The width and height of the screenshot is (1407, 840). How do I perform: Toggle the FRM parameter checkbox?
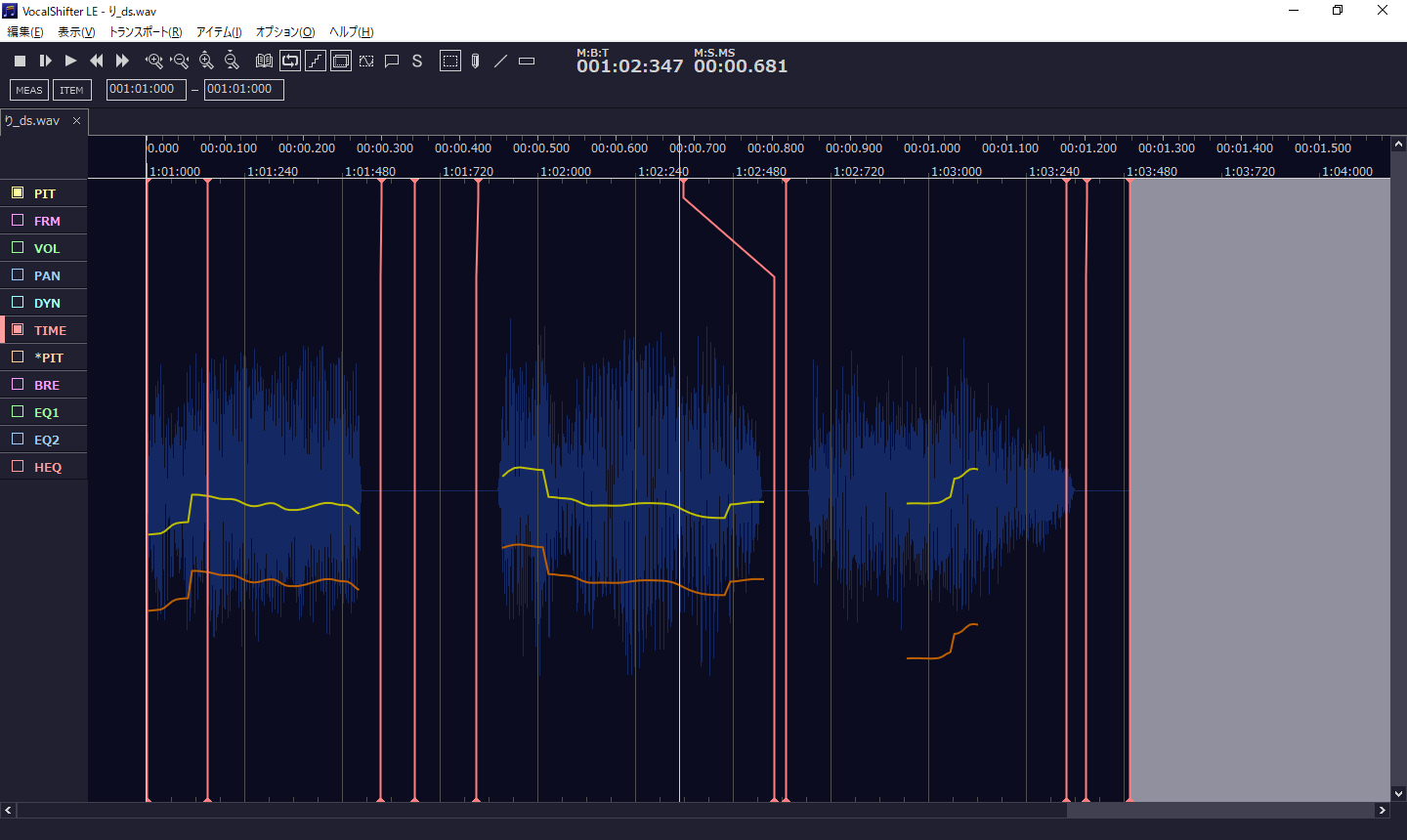pyautogui.click(x=18, y=220)
